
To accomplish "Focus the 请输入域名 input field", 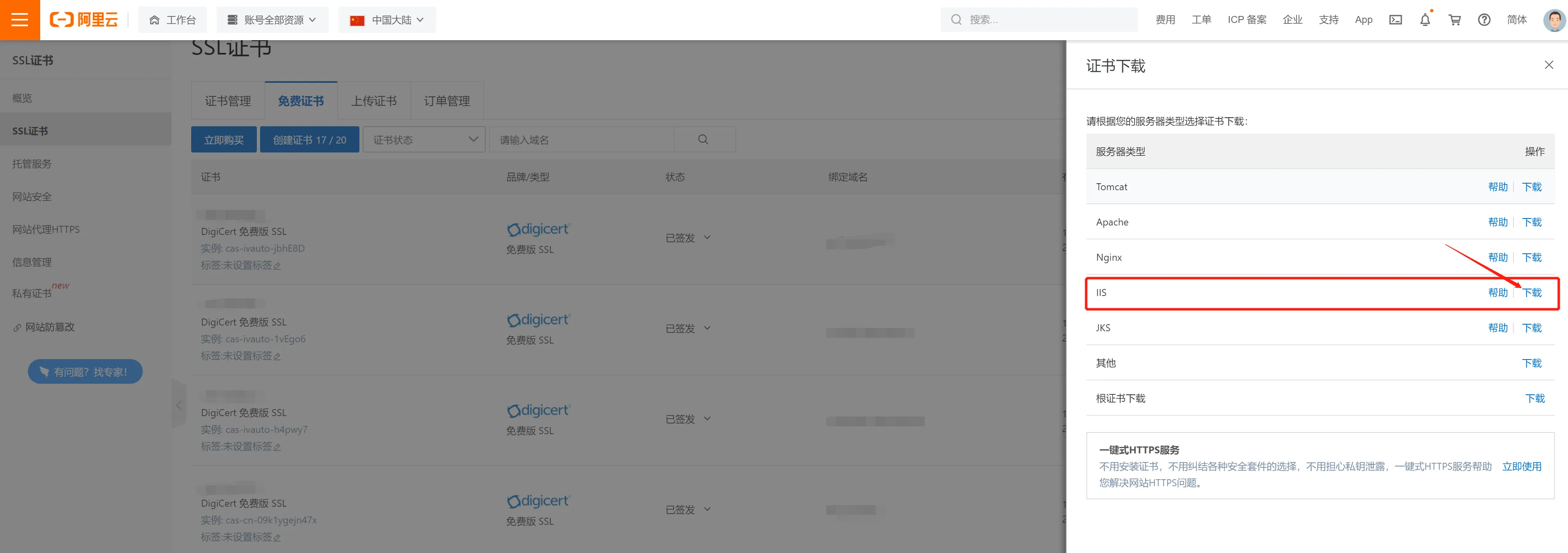I will tap(581, 140).
